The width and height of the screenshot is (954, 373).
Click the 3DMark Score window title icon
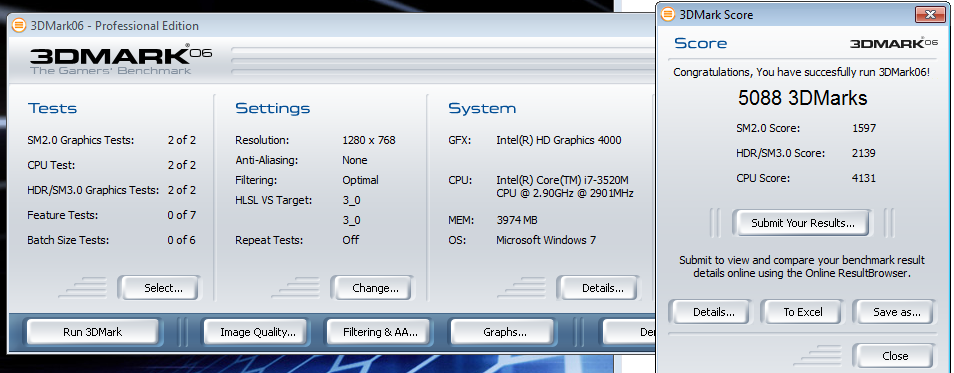pyautogui.click(x=667, y=15)
